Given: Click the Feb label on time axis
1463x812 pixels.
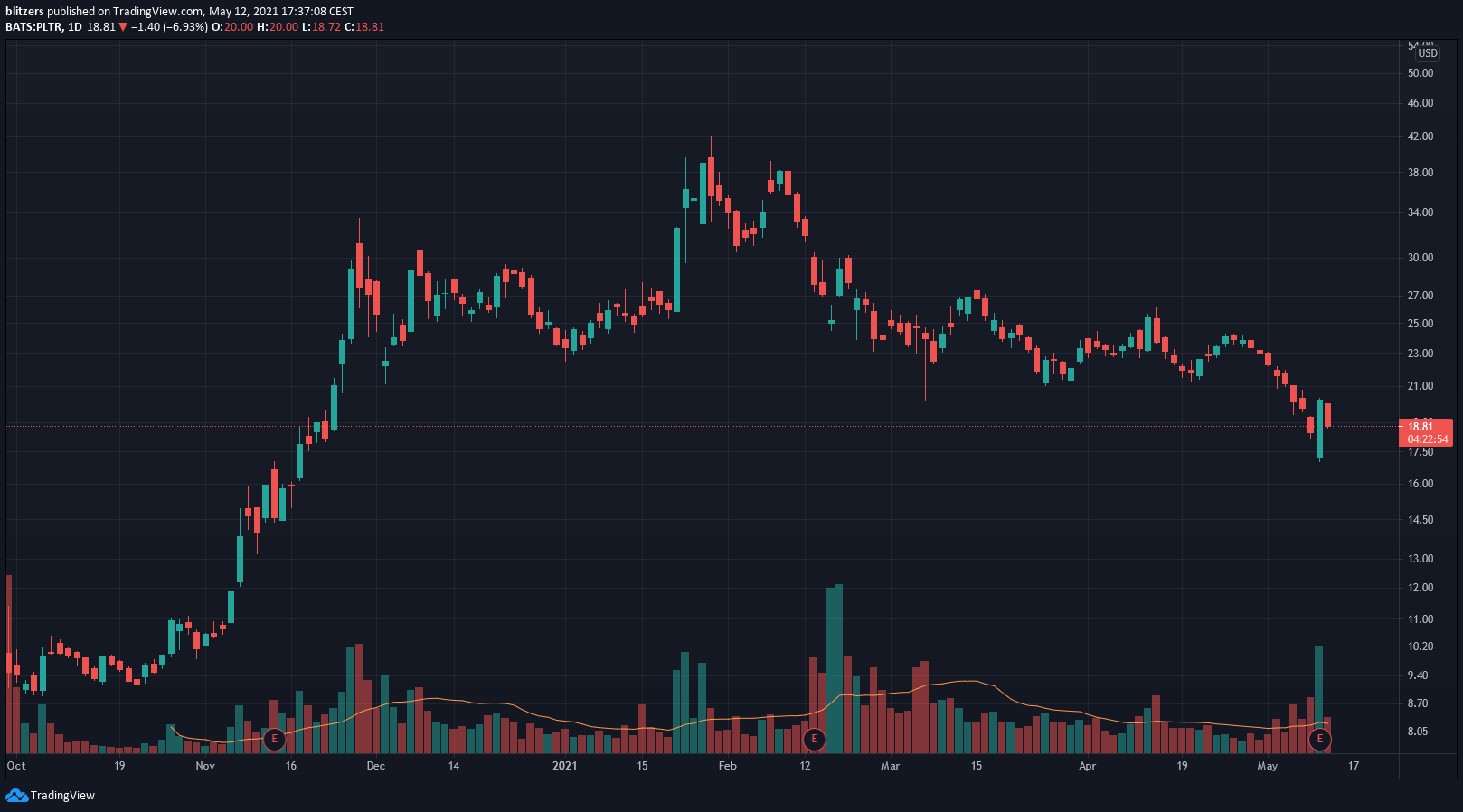Looking at the screenshot, I should click(727, 766).
